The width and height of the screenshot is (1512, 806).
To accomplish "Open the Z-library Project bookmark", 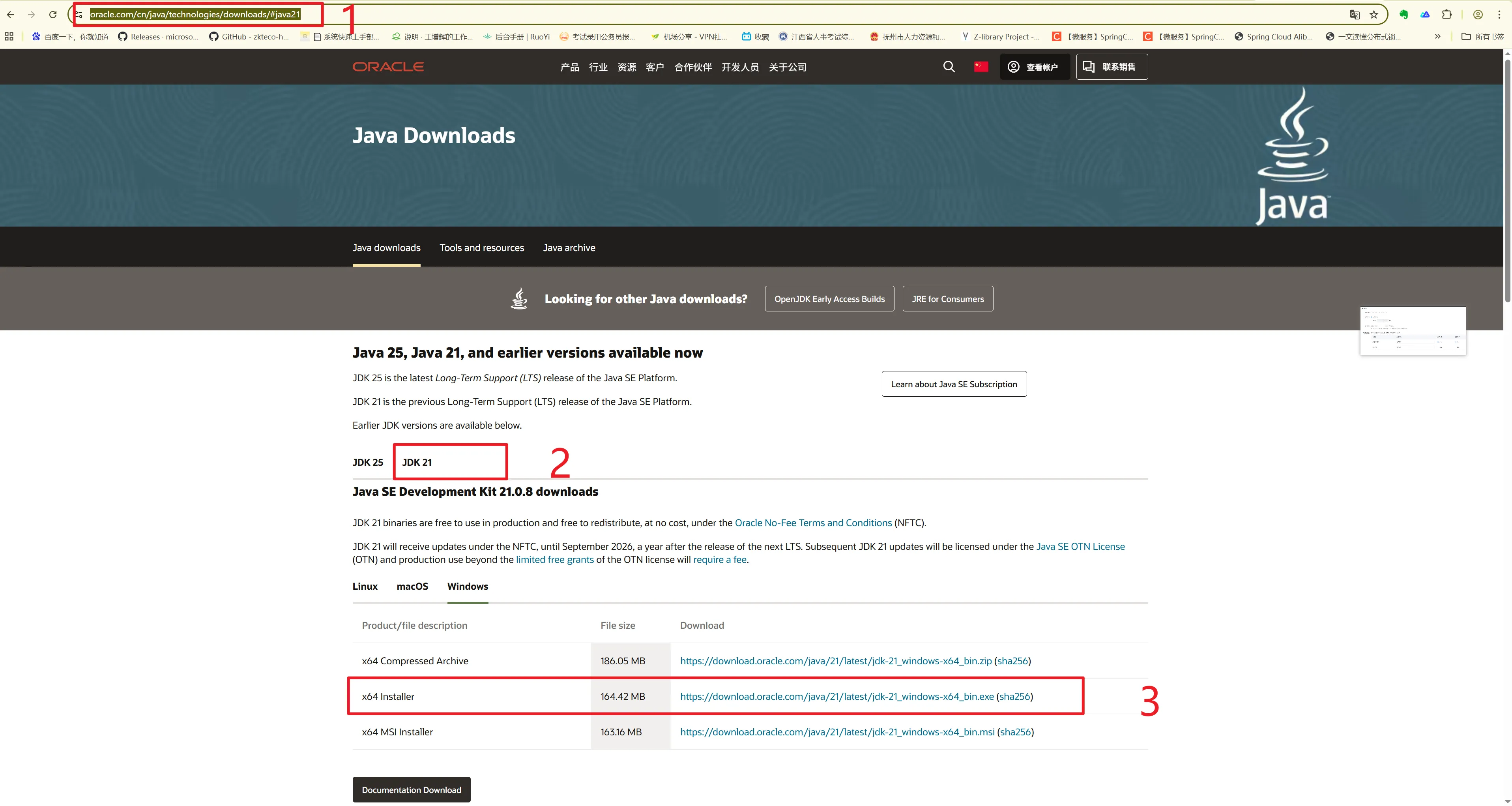I will [1001, 36].
